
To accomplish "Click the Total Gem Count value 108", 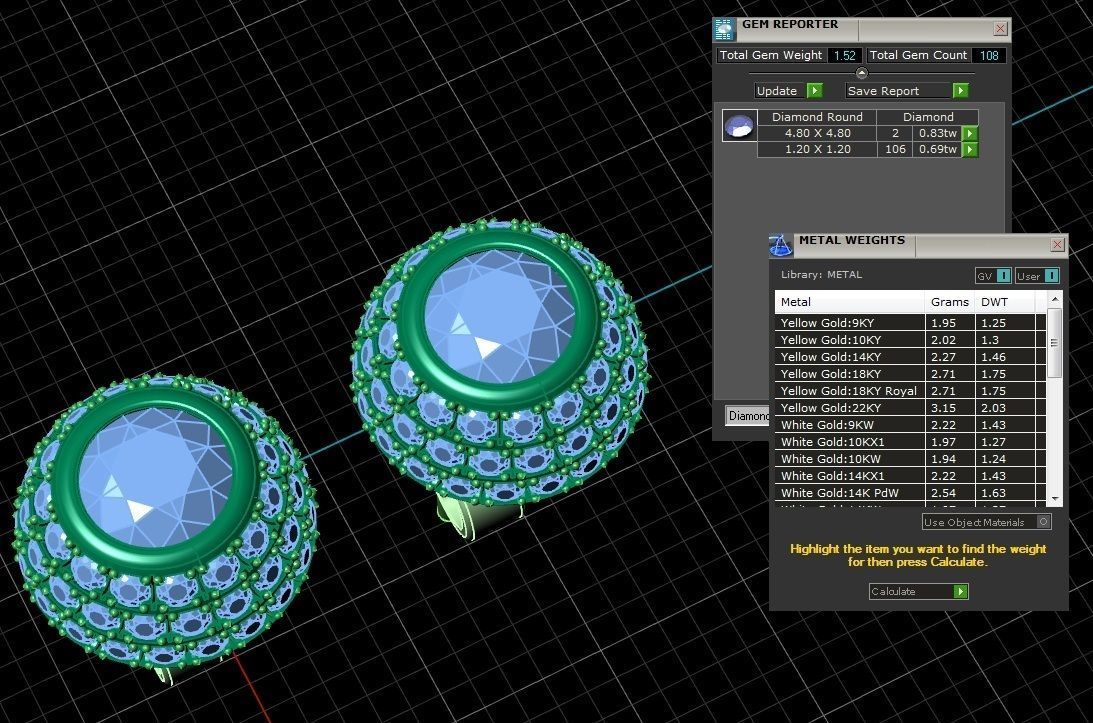I will tap(989, 55).
